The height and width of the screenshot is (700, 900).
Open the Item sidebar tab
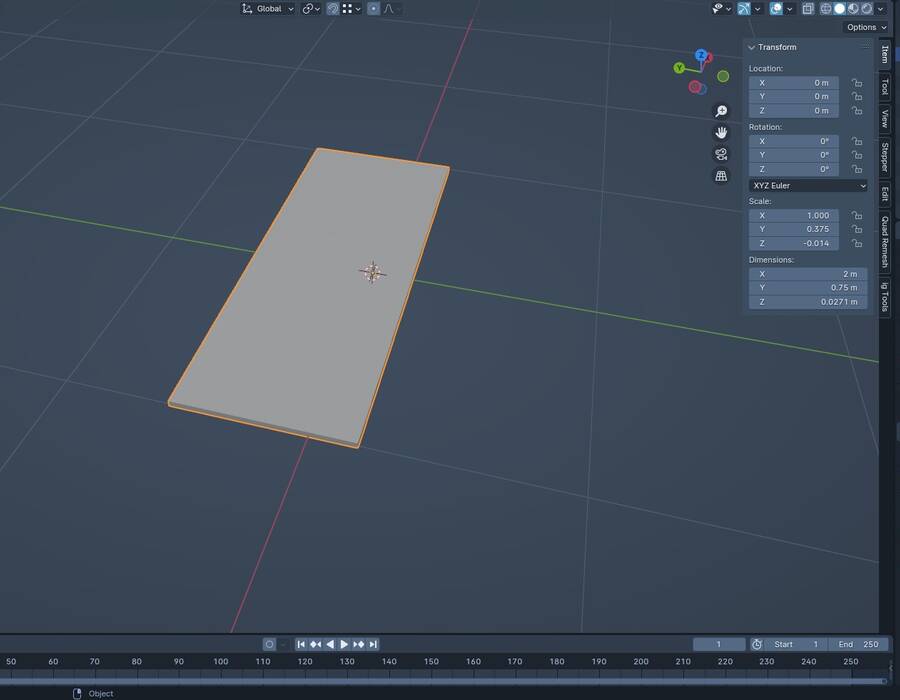point(885,55)
